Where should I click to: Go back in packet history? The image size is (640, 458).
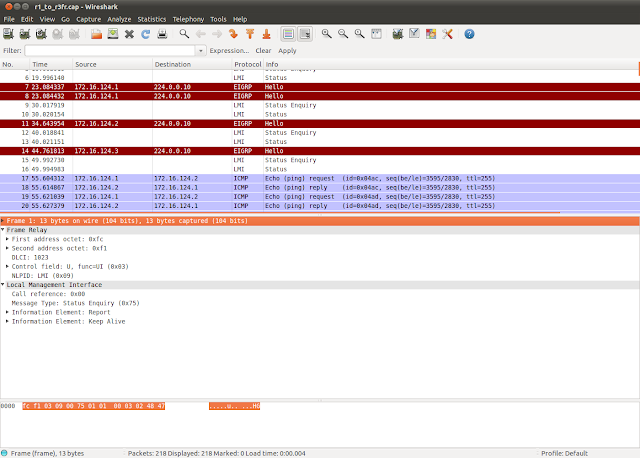click(x=200, y=34)
